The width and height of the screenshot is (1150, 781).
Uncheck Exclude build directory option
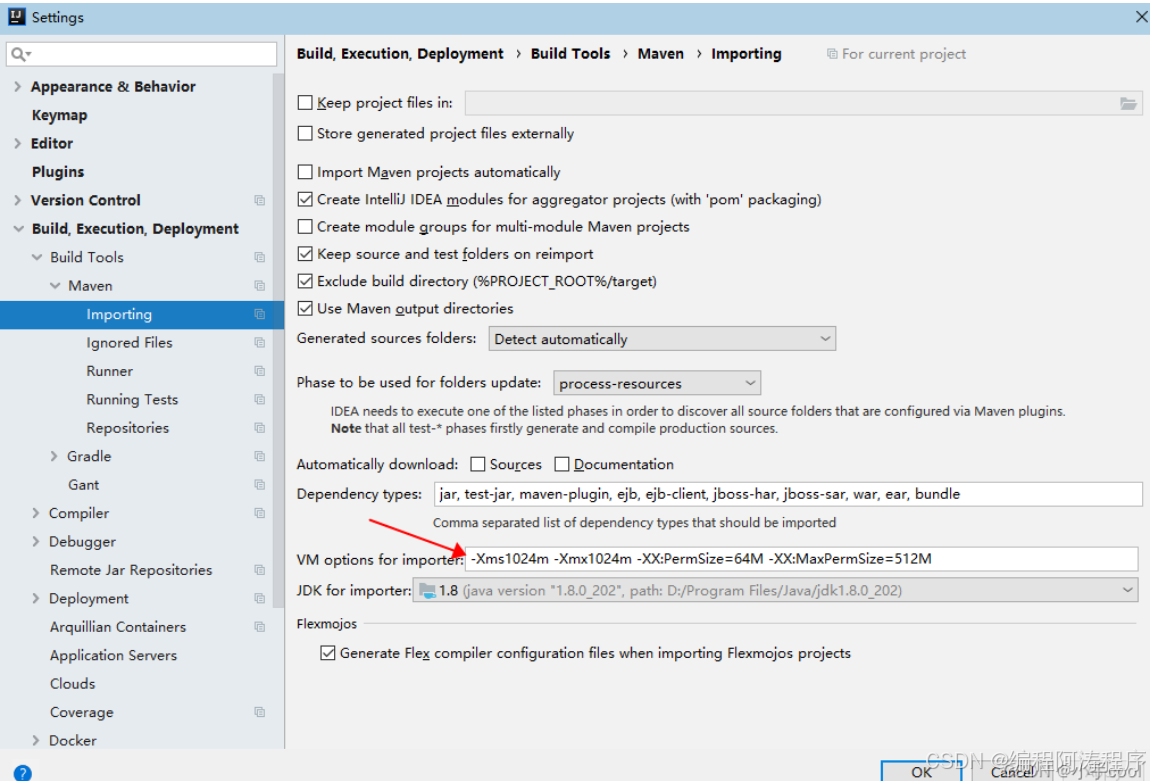pyautogui.click(x=305, y=281)
